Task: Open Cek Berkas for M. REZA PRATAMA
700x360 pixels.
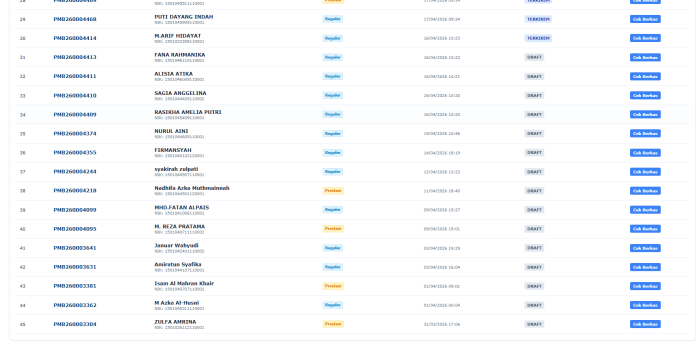Action: point(645,229)
